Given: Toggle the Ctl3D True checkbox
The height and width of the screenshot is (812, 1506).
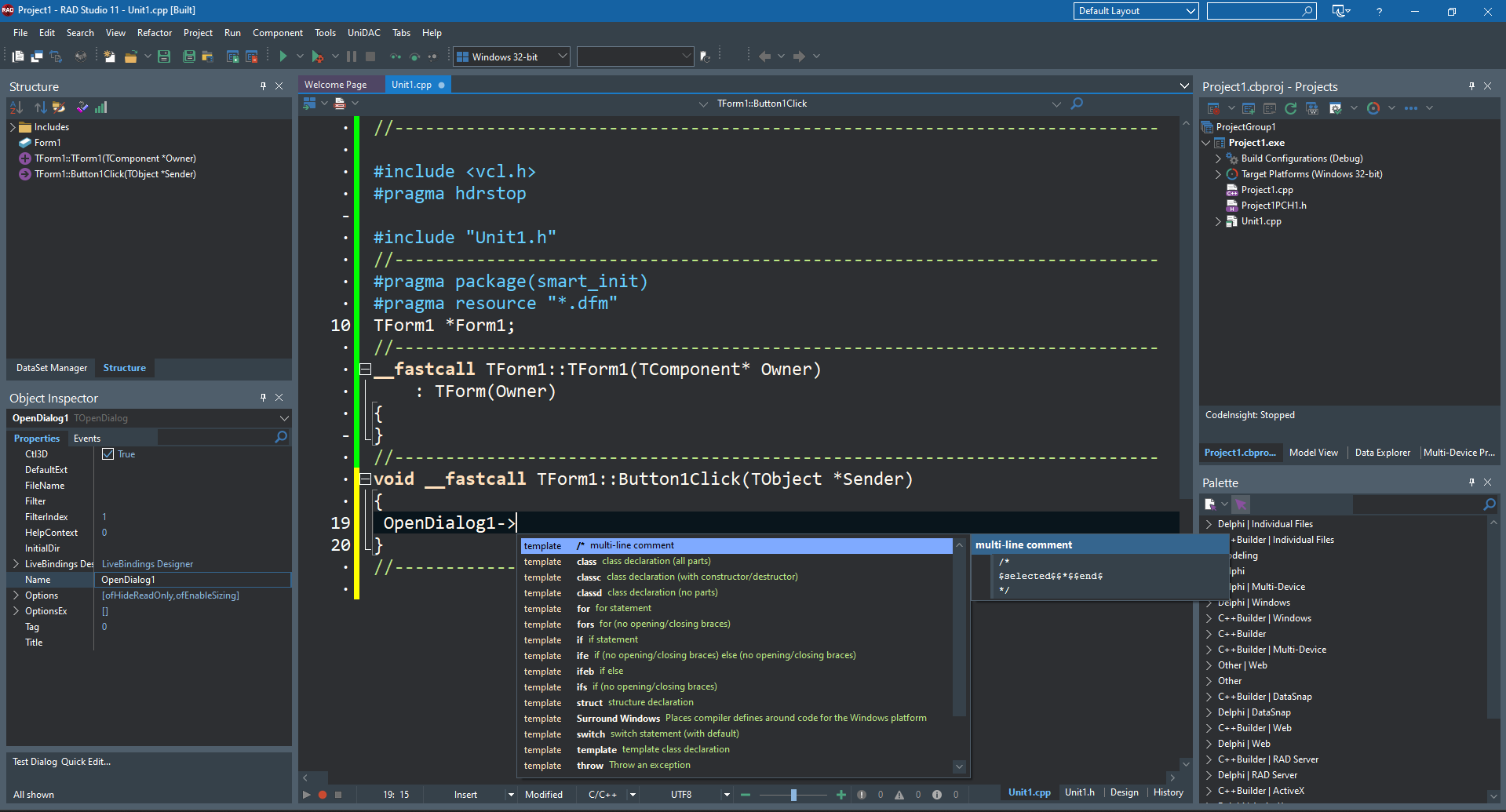Looking at the screenshot, I should point(108,454).
